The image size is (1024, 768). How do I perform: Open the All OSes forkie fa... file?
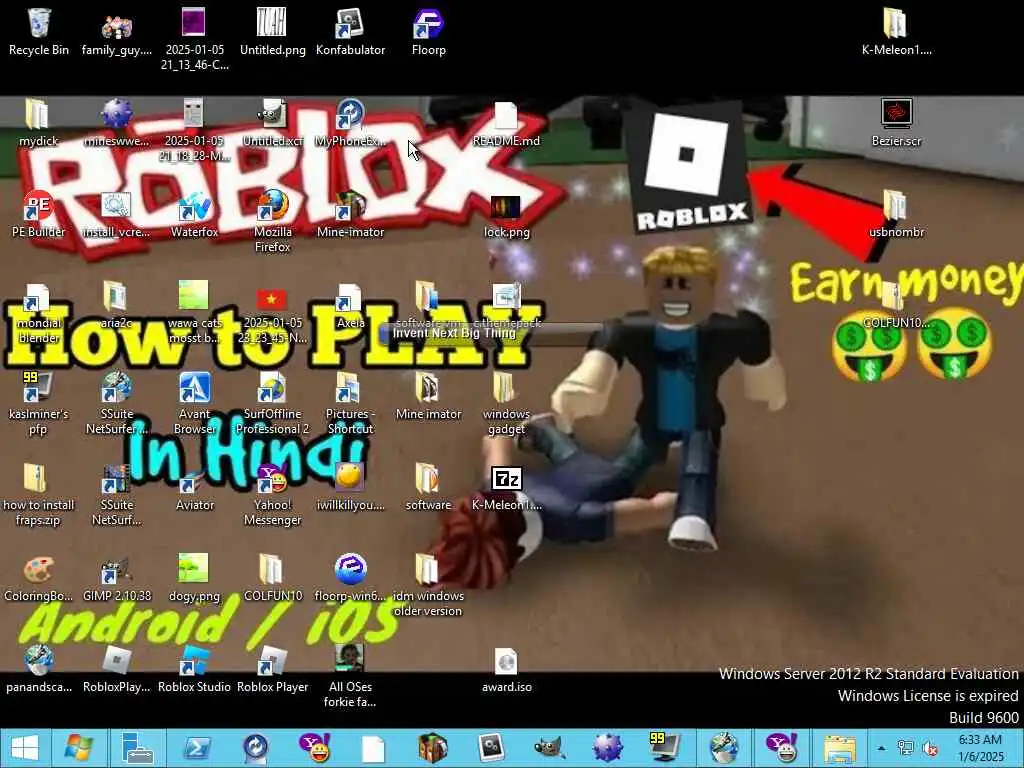pos(350,677)
